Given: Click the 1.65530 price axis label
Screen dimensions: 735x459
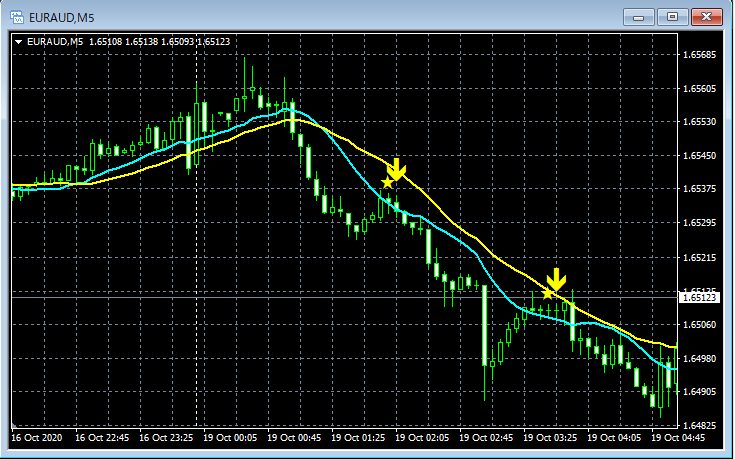Looking at the screenshot, I should click(x=699, y=122).
